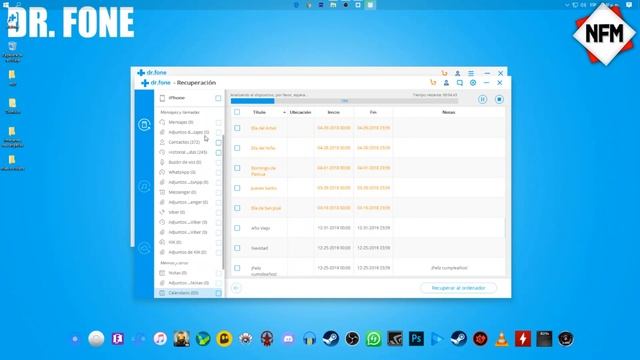
Task: Stop the device scan
Action: click(x=499, y=99)
